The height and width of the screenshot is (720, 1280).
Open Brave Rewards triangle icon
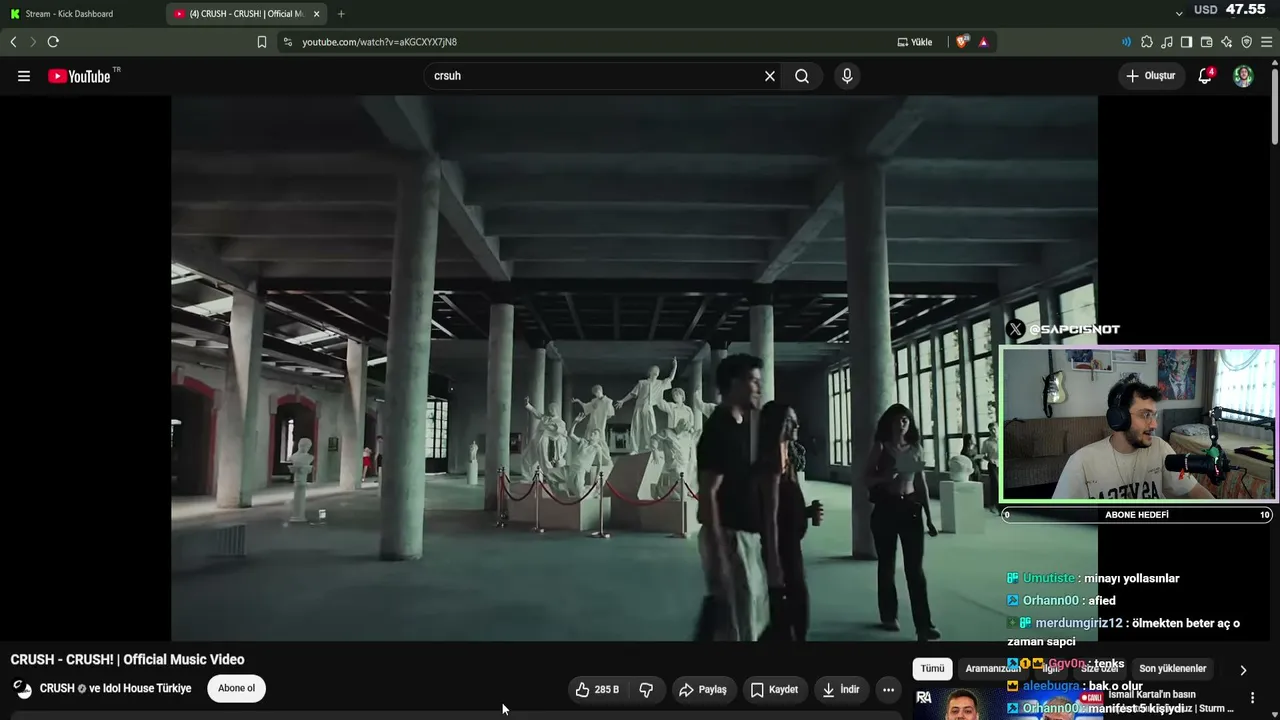(984, 42)
